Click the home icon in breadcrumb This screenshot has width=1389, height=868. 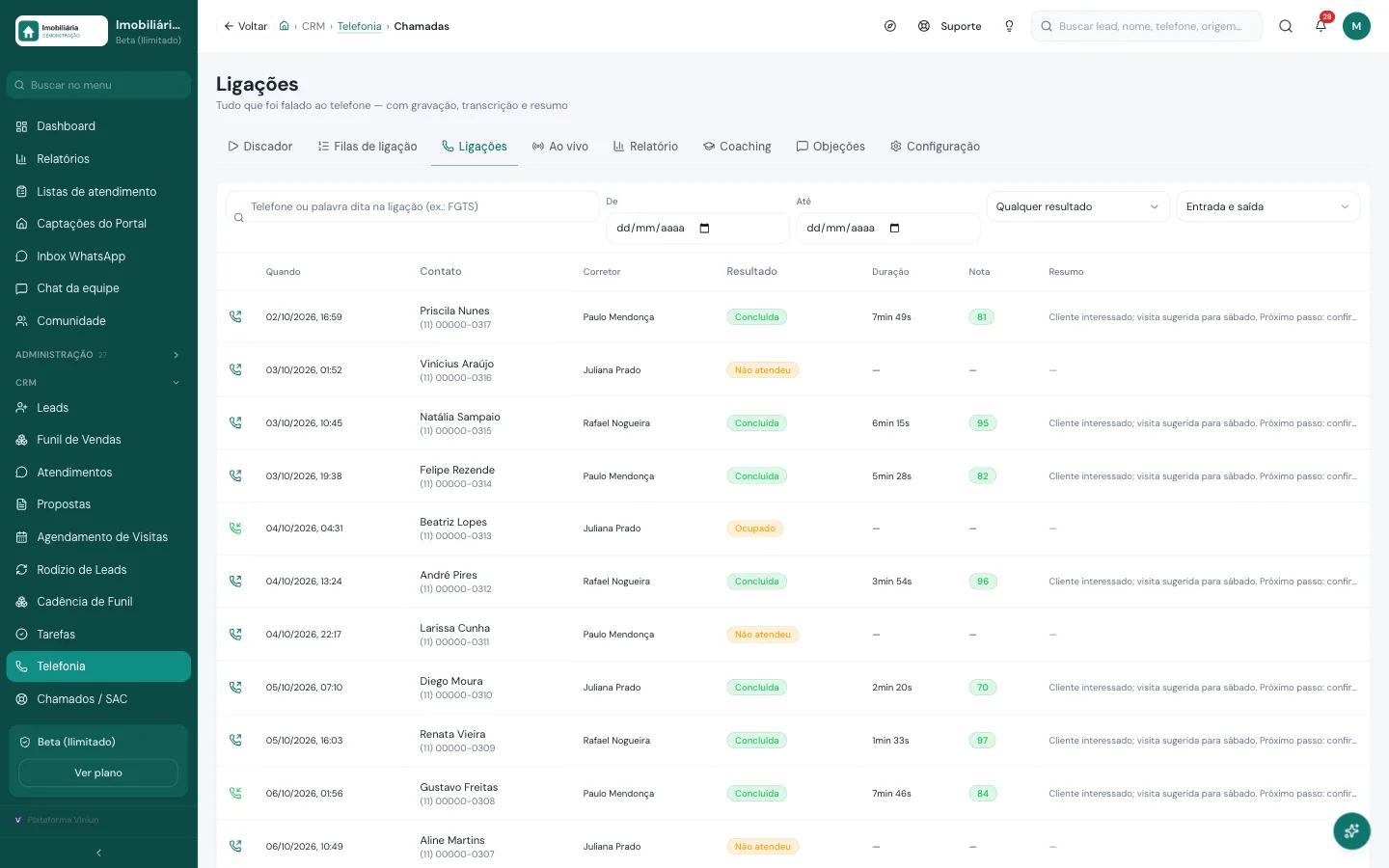[x=285, y=26]
